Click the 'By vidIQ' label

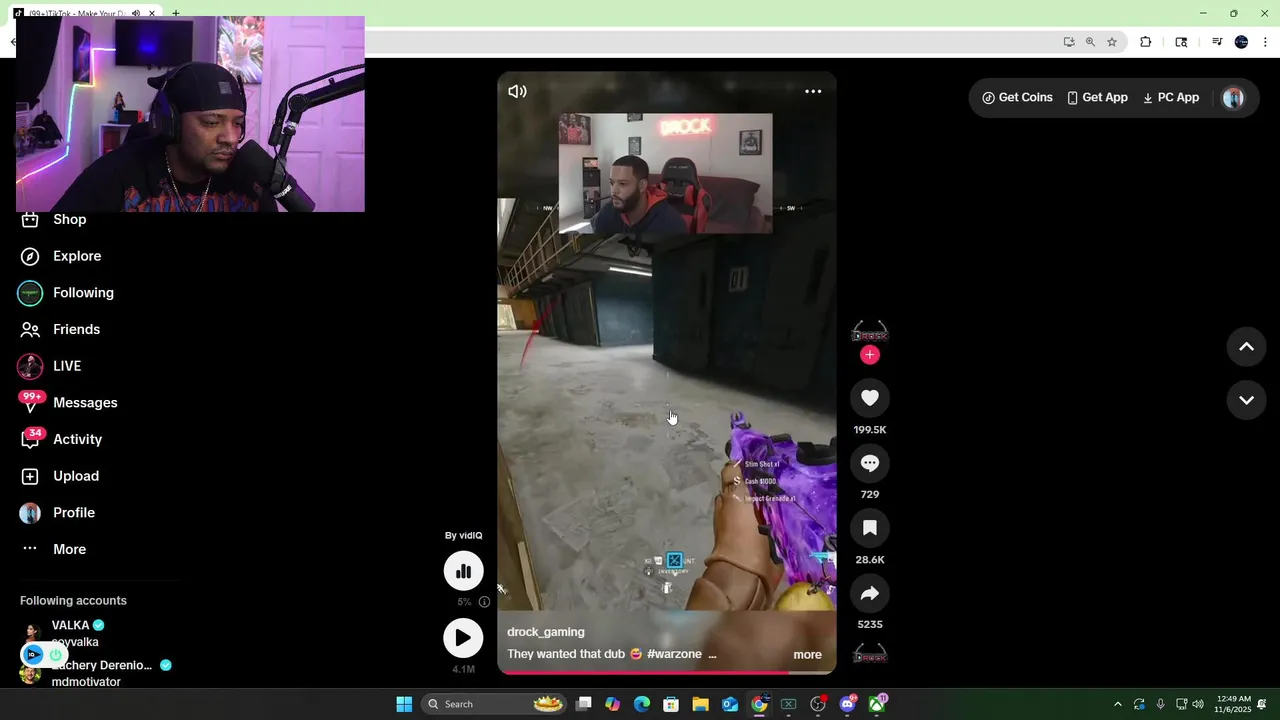click(x=464, y=536)
